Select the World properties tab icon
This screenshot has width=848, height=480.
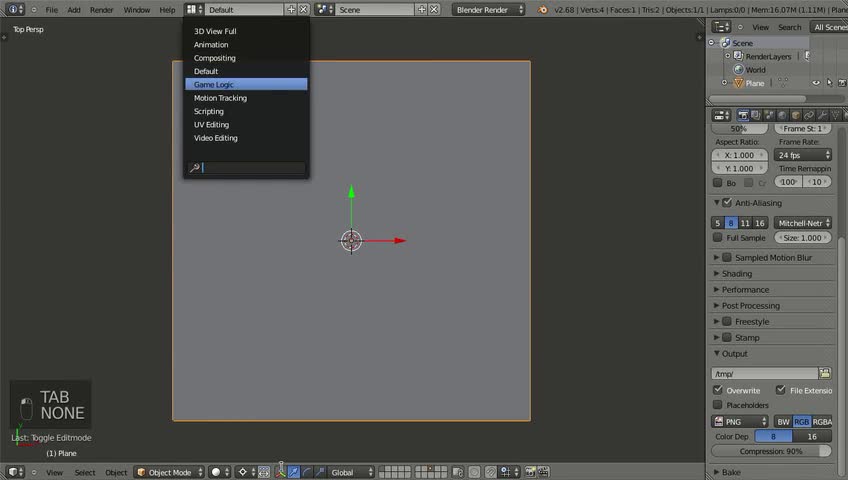pos(782,115)
